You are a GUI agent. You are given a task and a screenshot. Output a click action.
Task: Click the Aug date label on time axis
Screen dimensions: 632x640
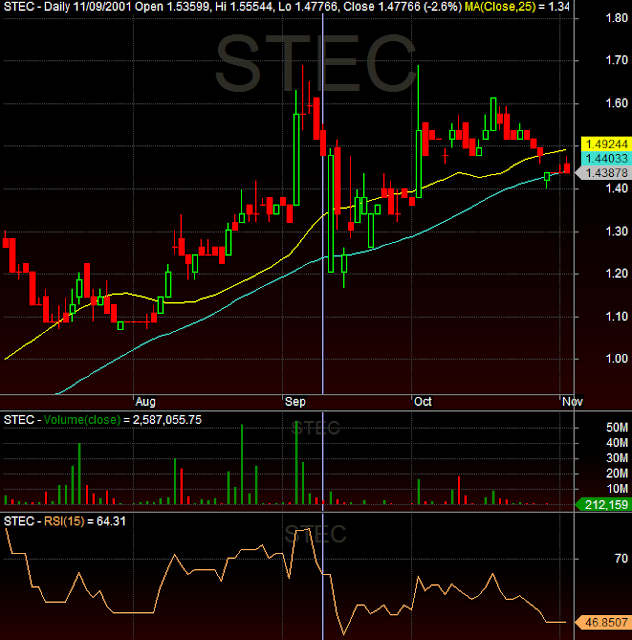click(x=145, y=402)
